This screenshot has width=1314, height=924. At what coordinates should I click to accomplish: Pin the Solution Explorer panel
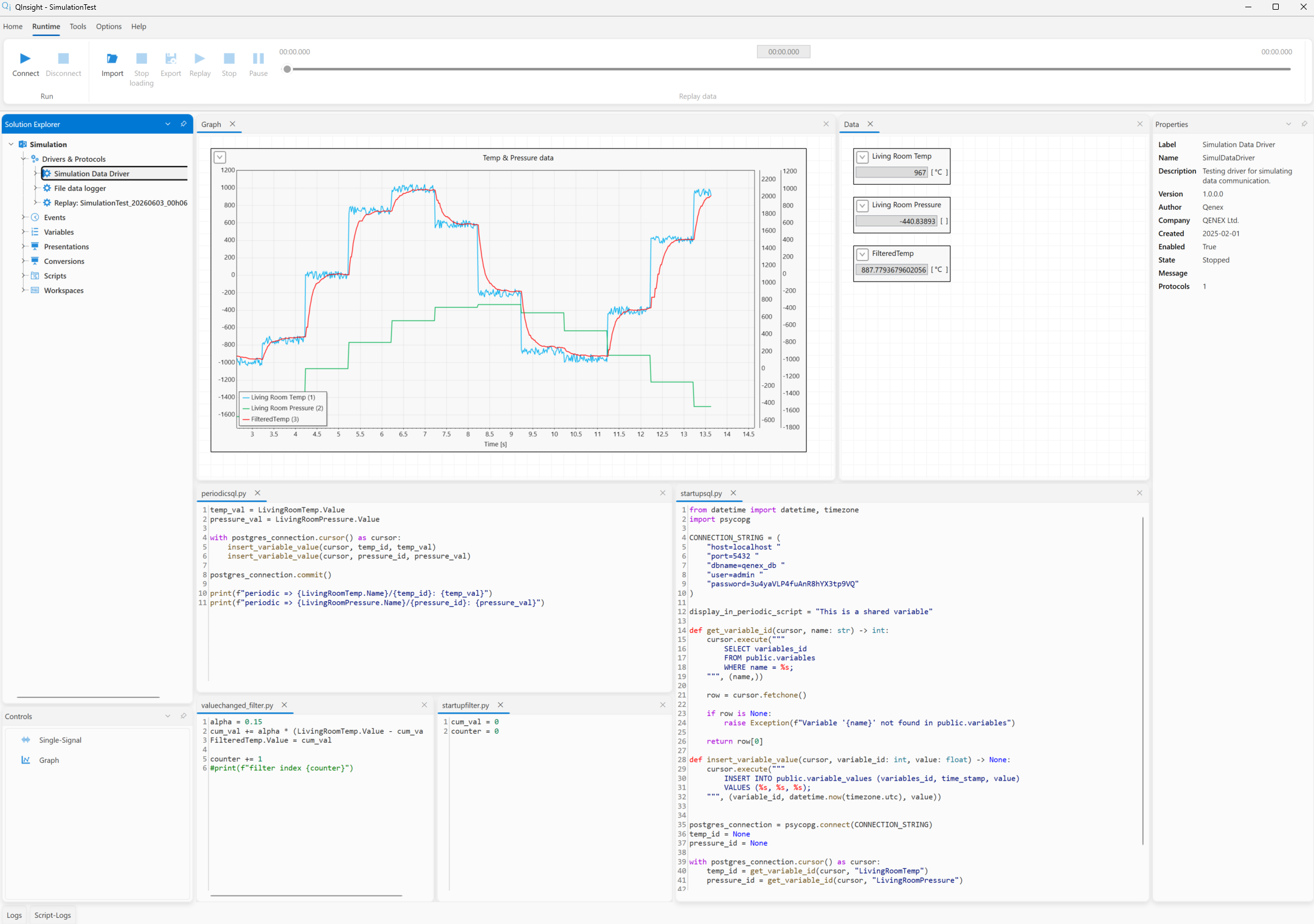point(184,124)
